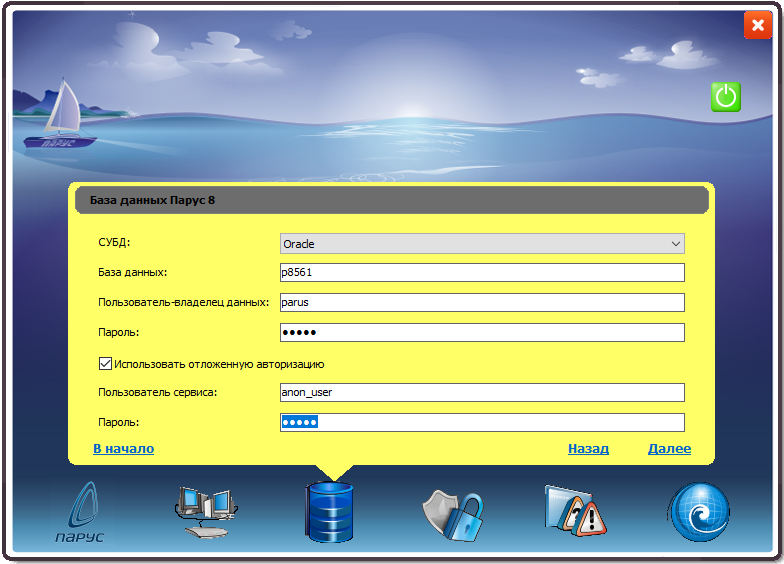
Task: Open the СУБД Oracle dropdown
Action: 482,244
